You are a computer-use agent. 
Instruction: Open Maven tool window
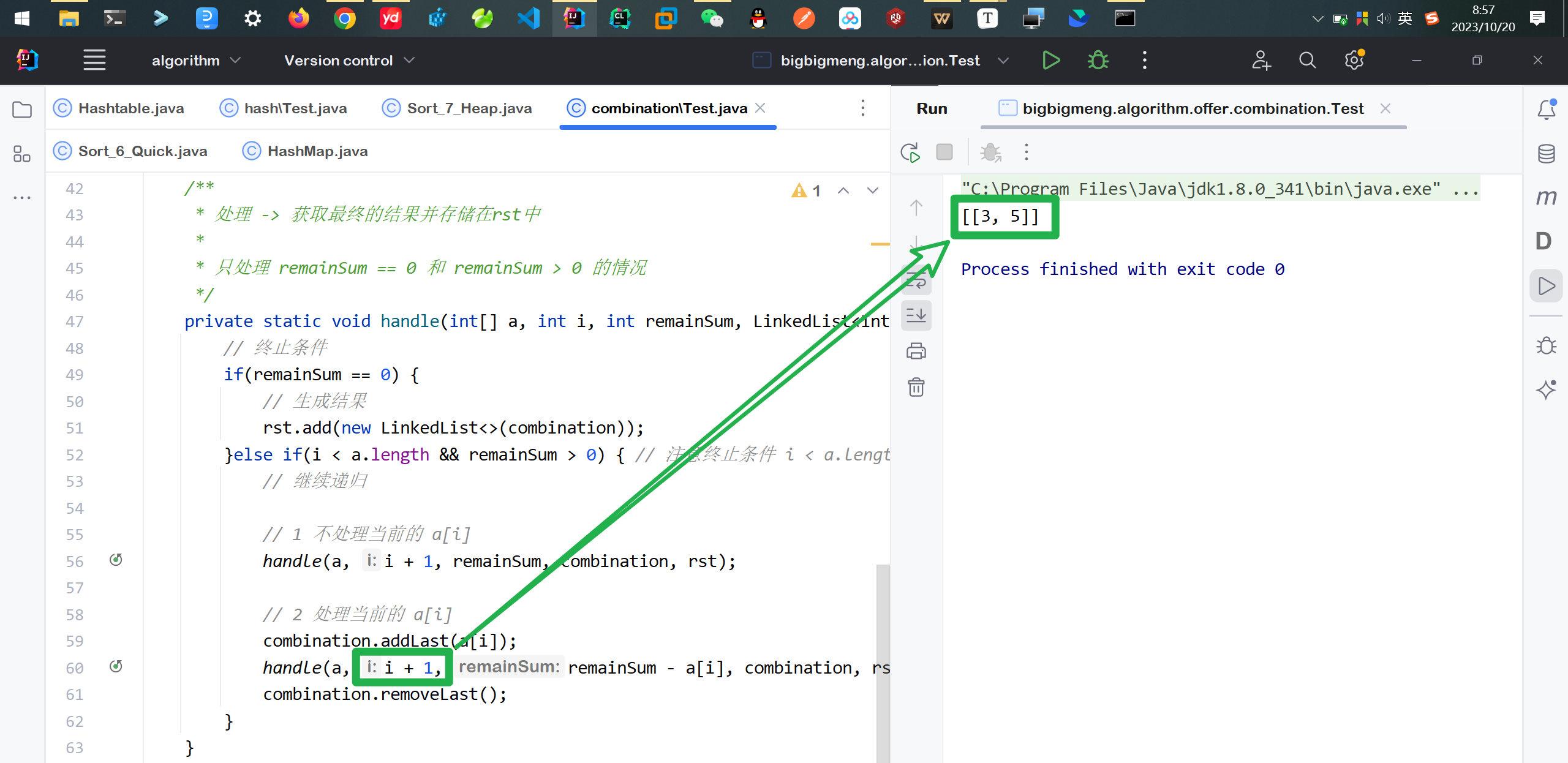(1546, 197)
